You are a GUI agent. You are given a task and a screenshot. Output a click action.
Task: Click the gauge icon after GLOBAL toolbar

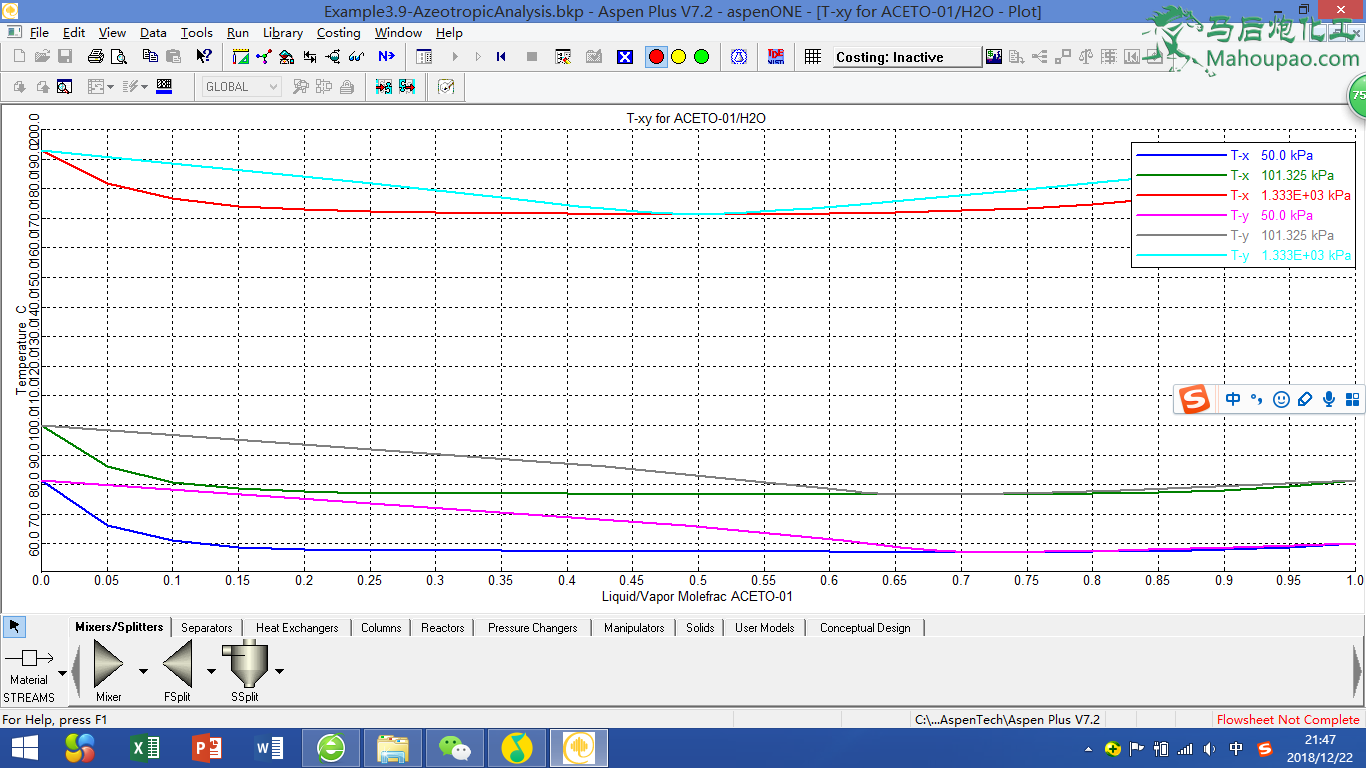pyautogui.click(x=446, y=87)
